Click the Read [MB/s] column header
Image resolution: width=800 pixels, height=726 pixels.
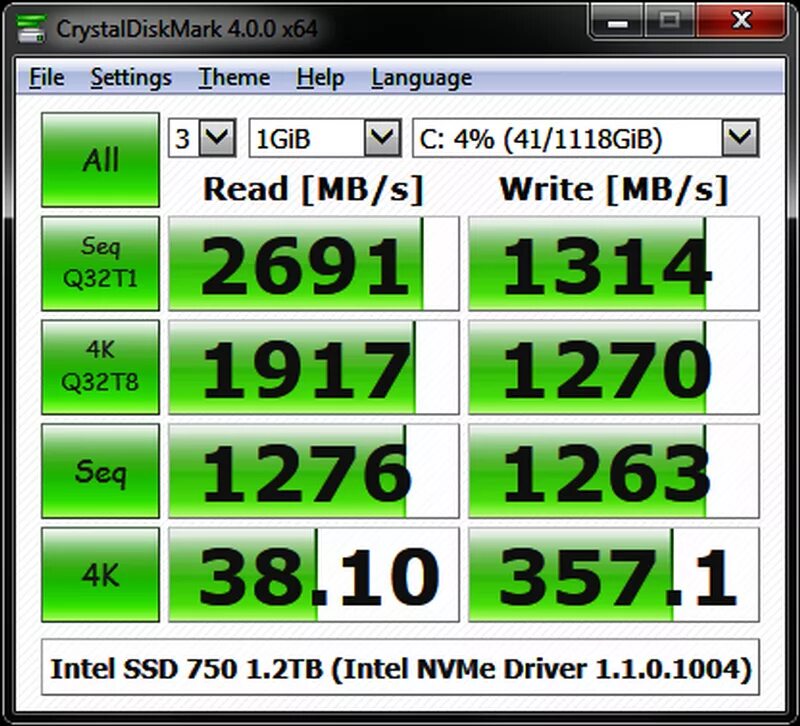(x=314, y=189)
